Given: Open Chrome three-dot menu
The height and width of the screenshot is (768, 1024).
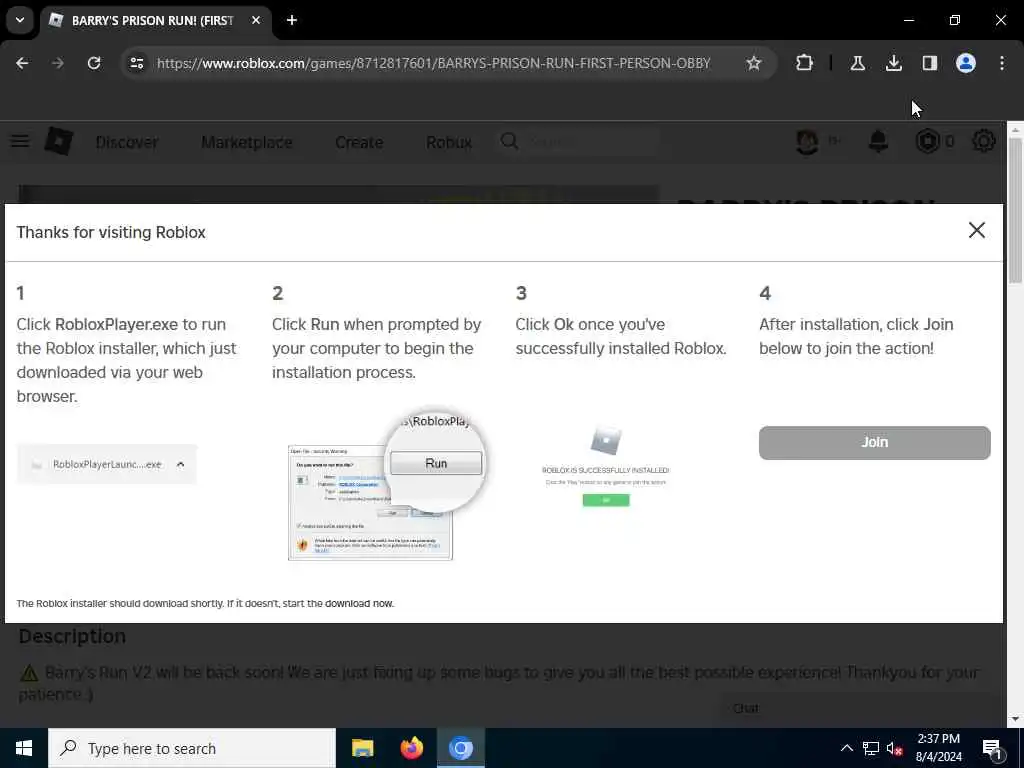Looking at the screenshot, I should [x=1002, y=63].
